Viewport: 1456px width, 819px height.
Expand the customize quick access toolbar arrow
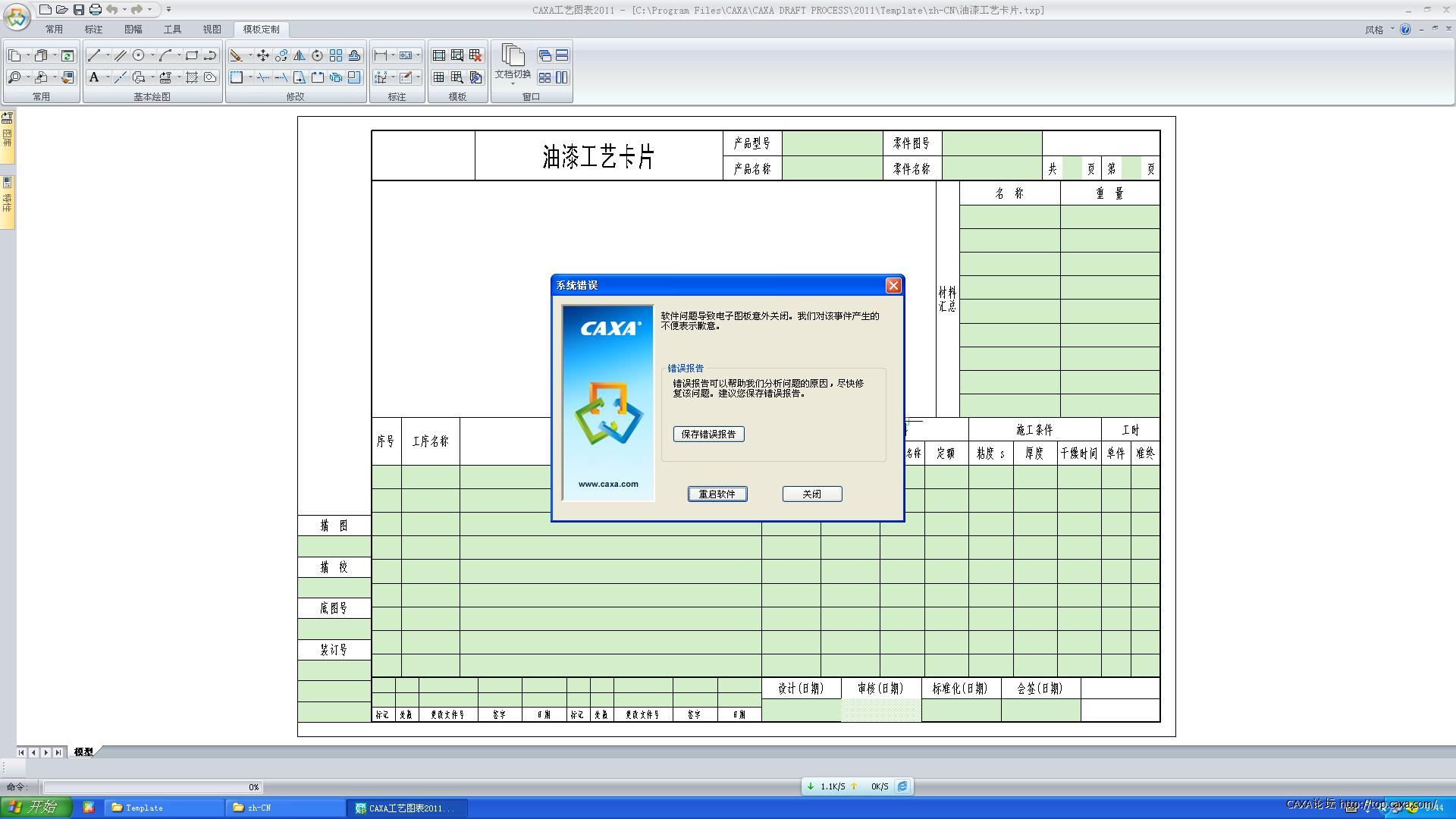coord(168,10)
